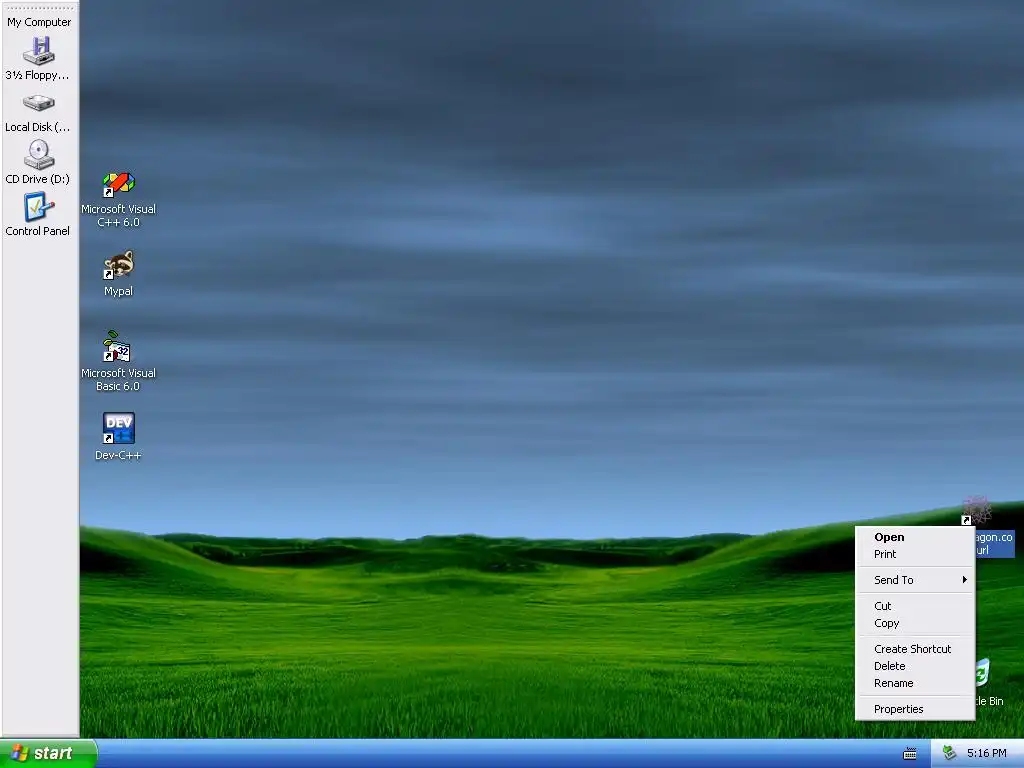Select Create Shortcut in the context menu
This screenshot has height=768, width=1024.
pos(915,649)
